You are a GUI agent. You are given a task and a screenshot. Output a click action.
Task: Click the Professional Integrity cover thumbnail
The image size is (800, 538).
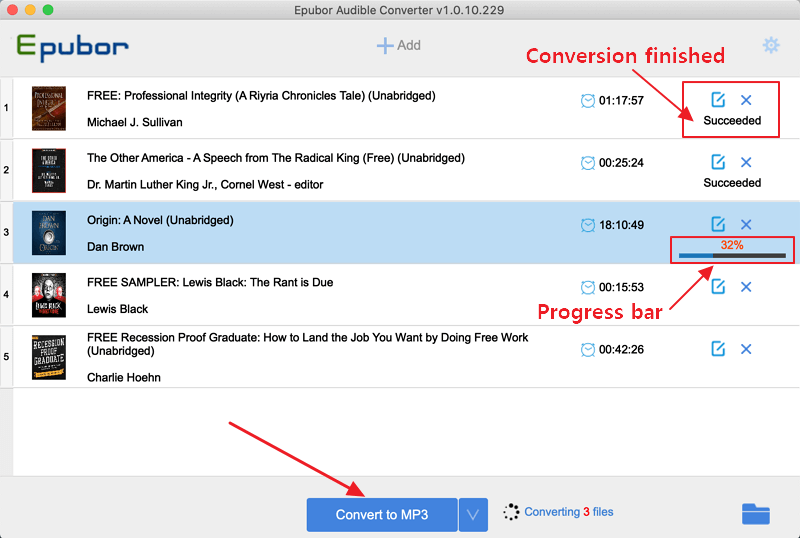pyautogui.click(x=49, y=108)
